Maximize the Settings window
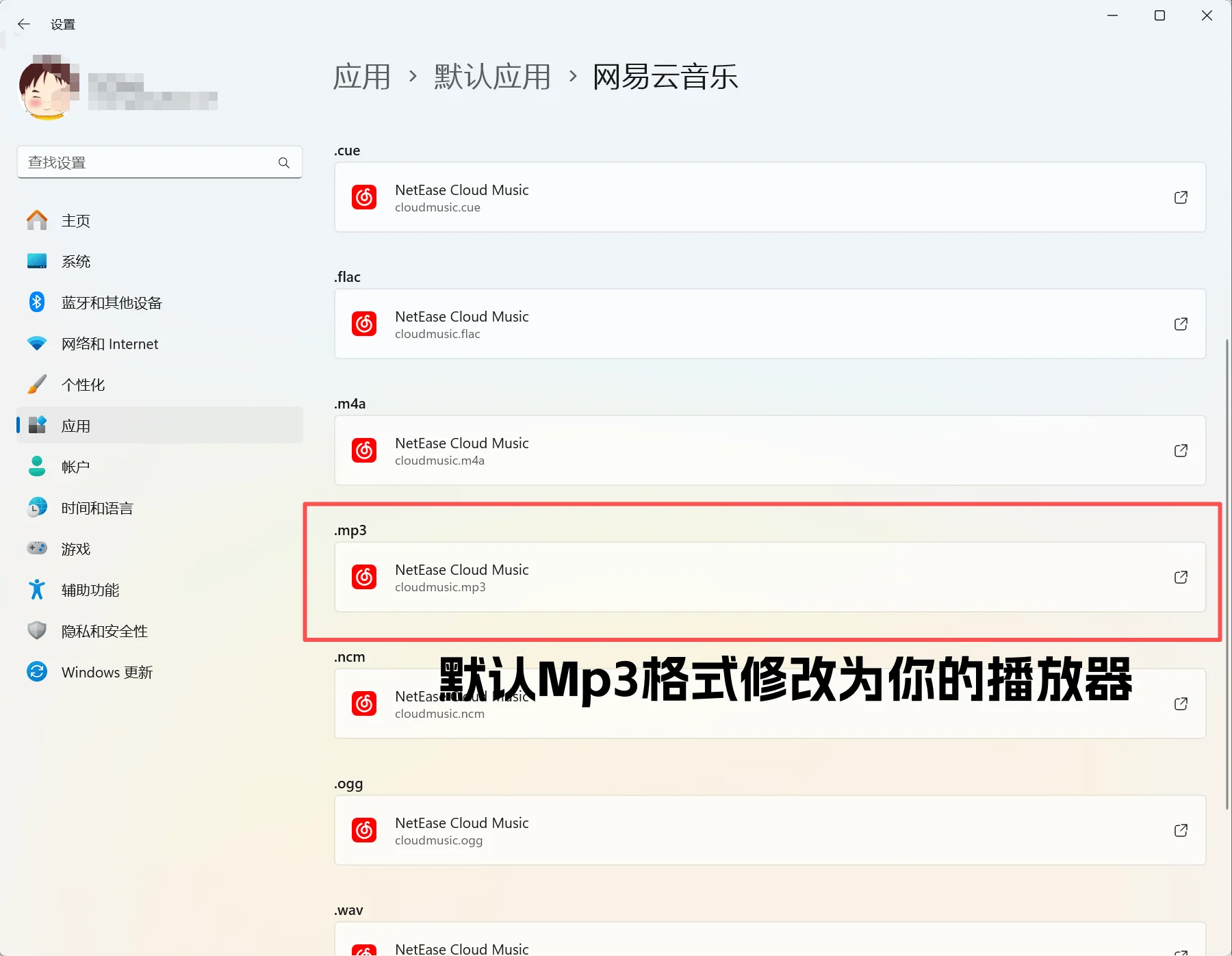The height and width of the screenshot is (956, 1232). coord(1159,16)
